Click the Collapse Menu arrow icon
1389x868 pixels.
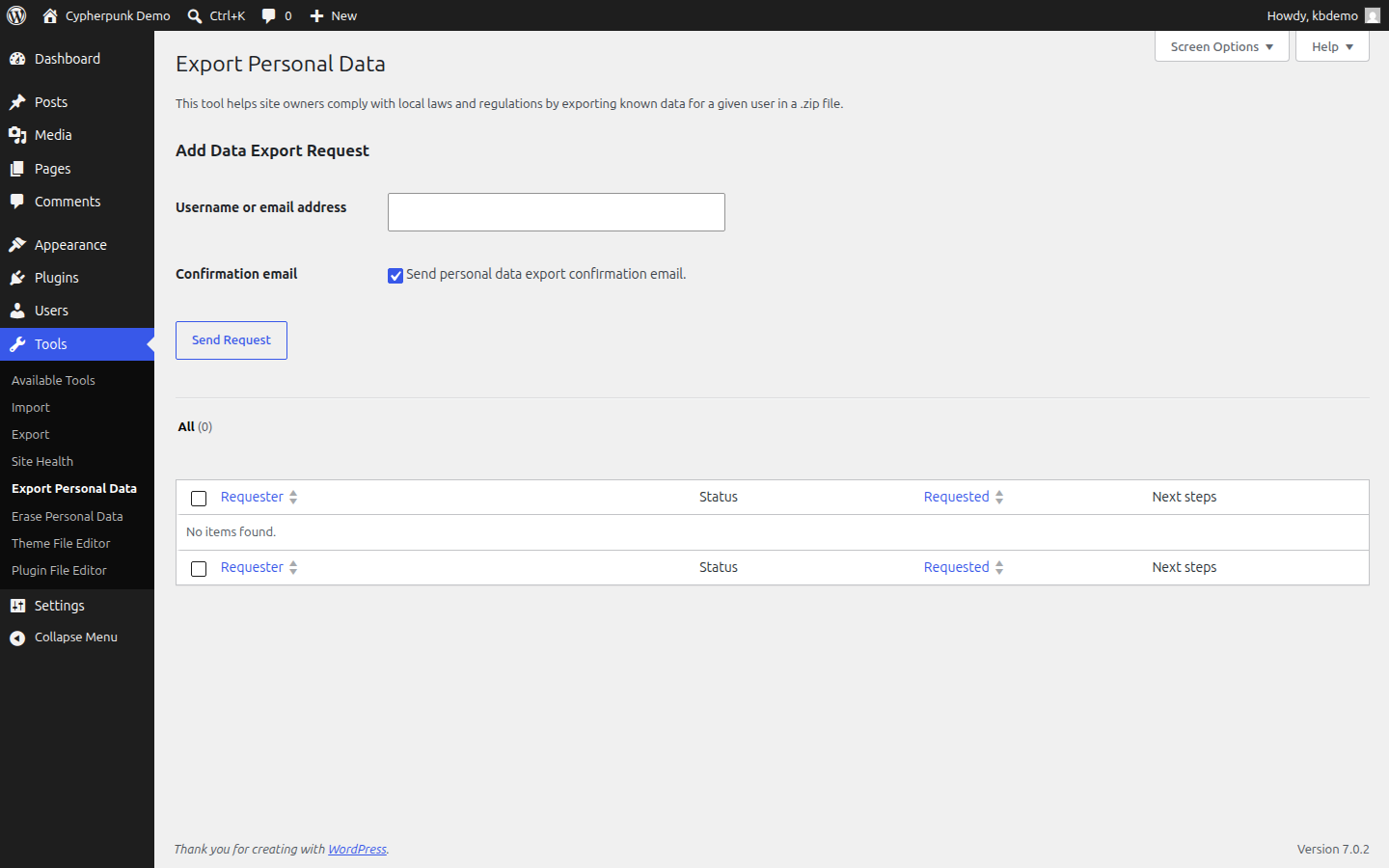(17, 637)
